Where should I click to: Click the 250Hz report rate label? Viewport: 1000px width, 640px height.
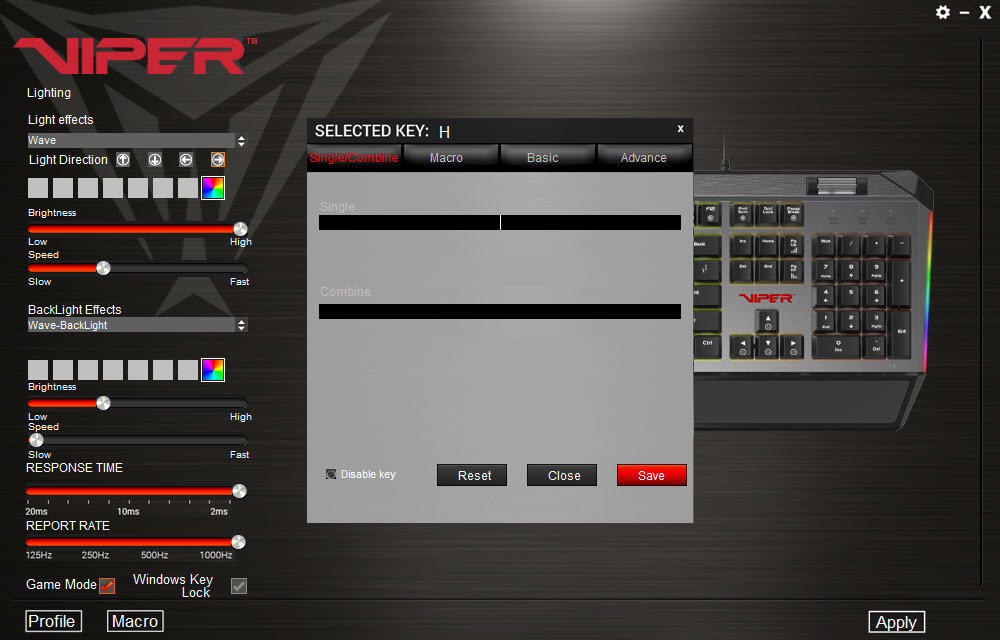coord(95,555)
